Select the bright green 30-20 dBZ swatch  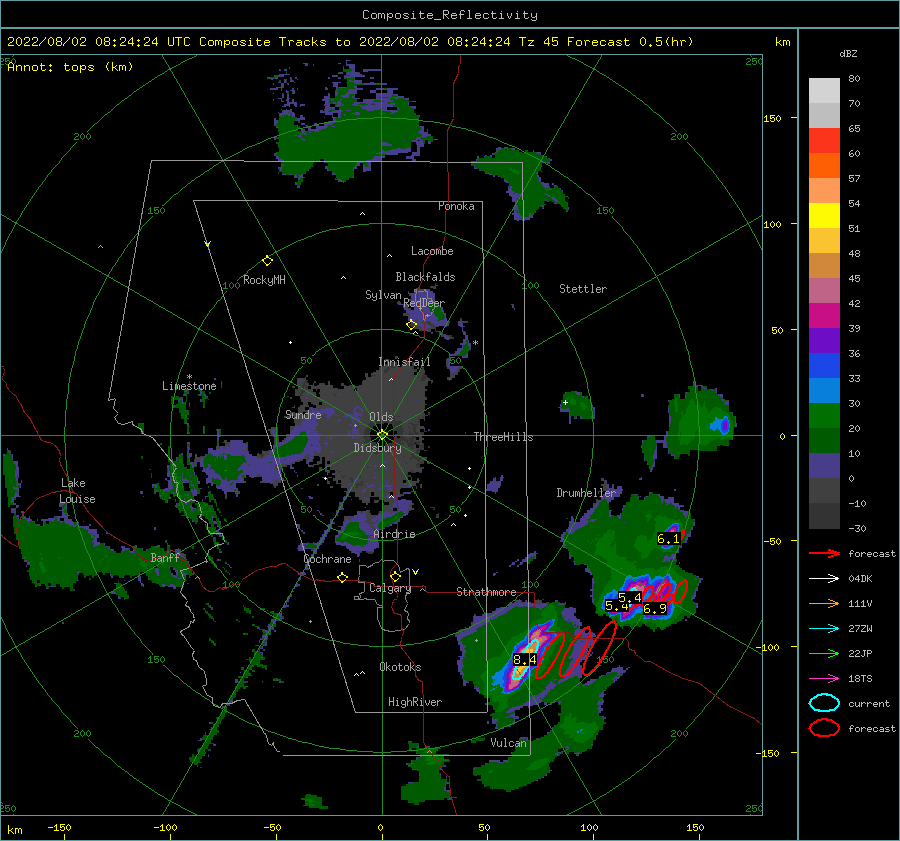click(824, 416)
